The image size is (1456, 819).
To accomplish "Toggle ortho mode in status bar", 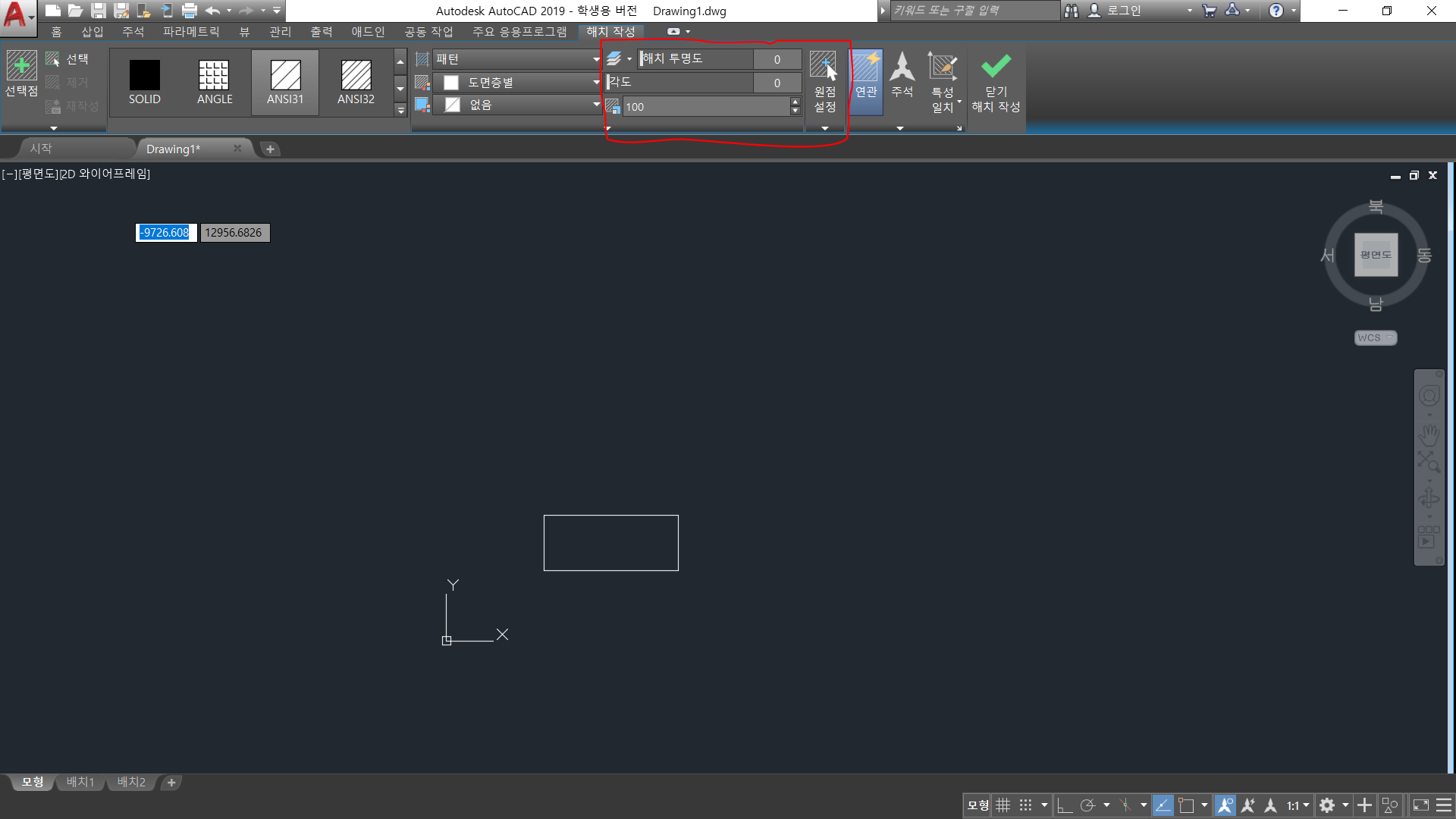I will coord(1064,805).
